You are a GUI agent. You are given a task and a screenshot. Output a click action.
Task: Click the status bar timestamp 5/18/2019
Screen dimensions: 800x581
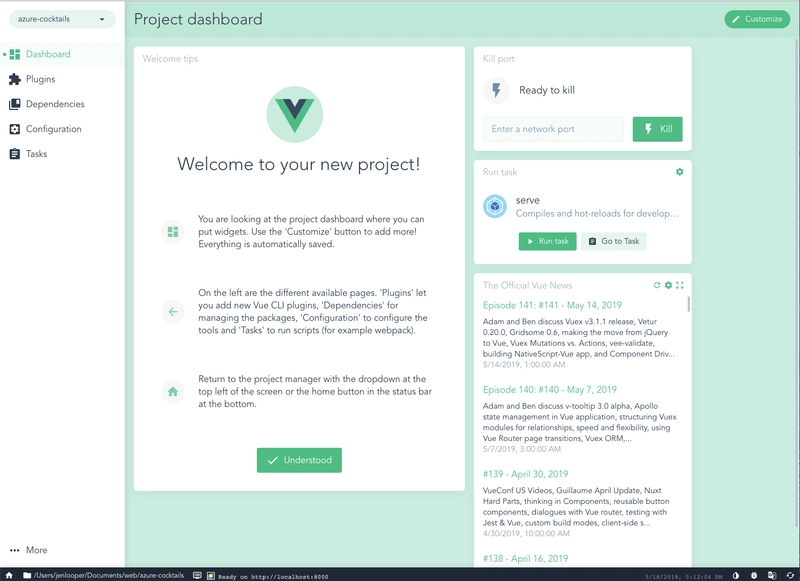[x=683, y=577]
